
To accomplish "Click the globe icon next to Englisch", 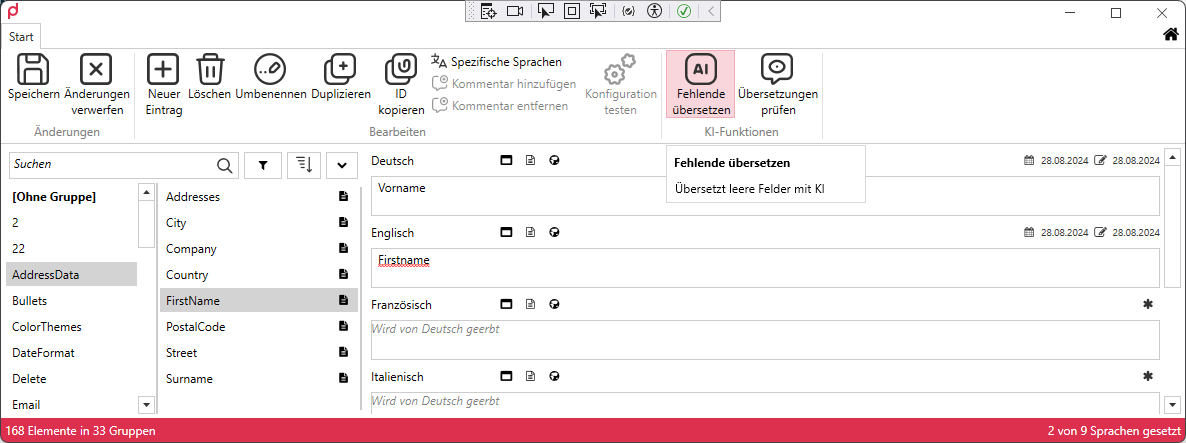I will coord(554,232).
